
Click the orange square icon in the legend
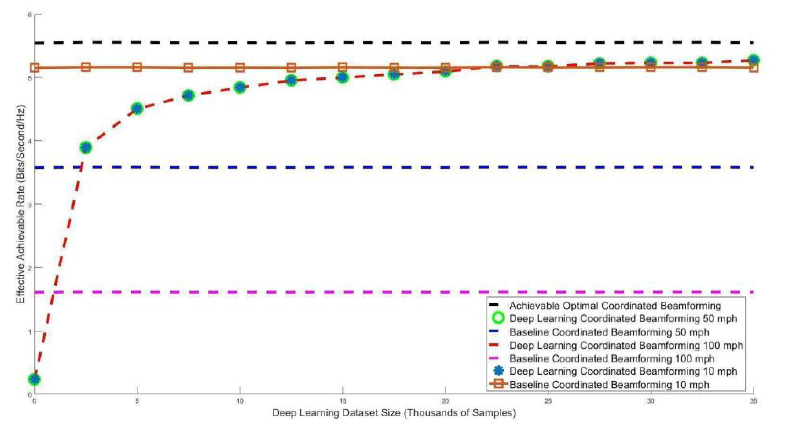click(x=497, y=384)
